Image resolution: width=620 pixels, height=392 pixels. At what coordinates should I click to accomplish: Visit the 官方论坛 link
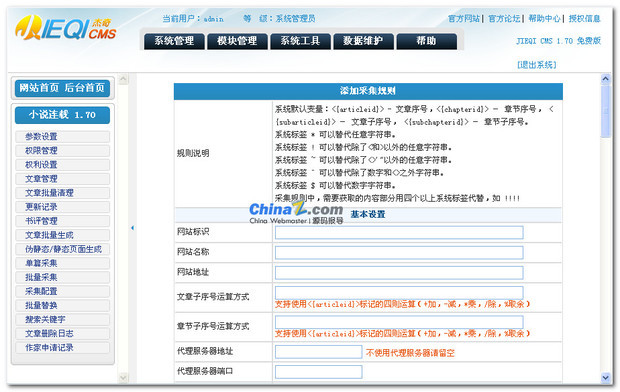click(x=504, y=19)
